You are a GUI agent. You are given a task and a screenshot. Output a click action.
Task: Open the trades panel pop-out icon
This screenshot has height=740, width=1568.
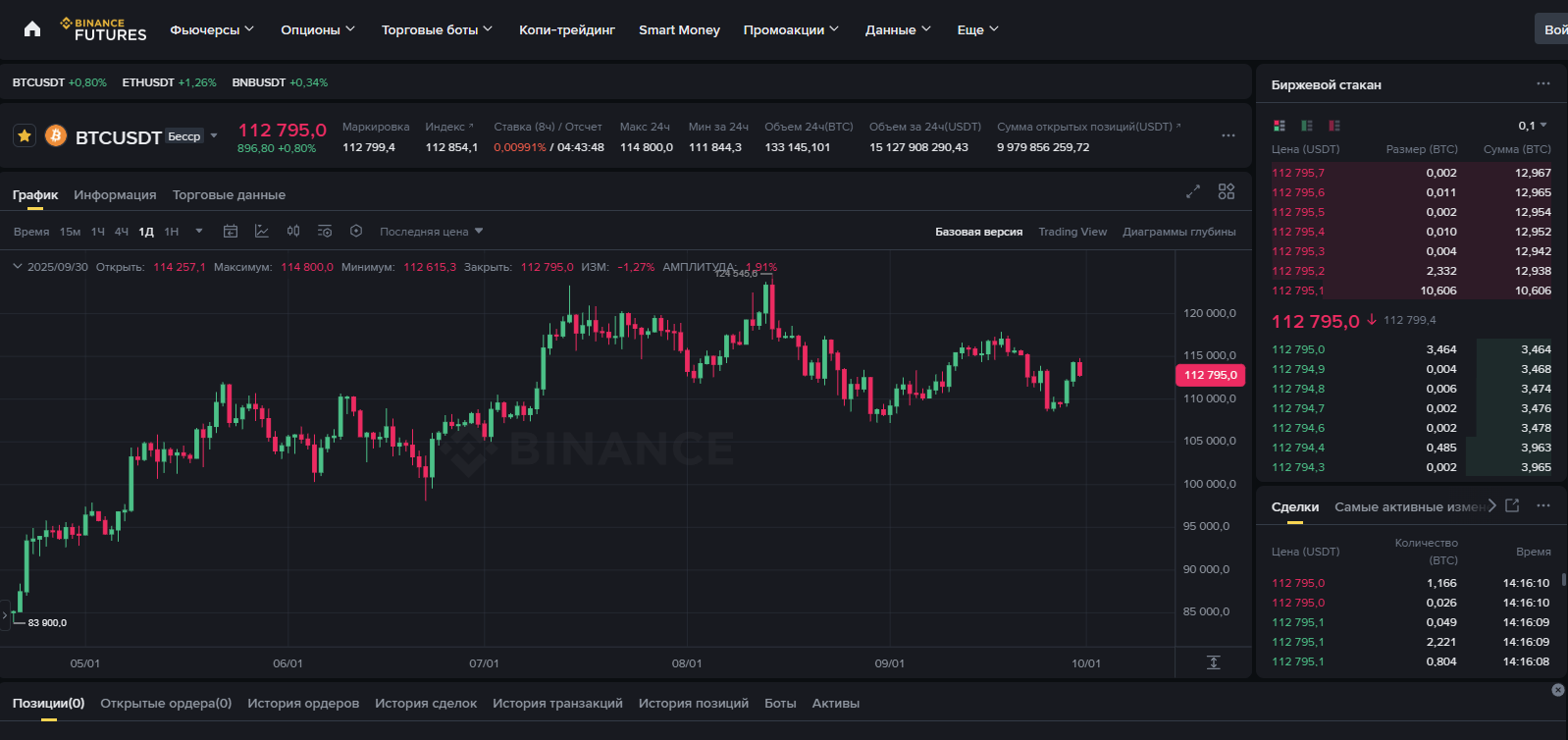pyautogui.click(x=1512, y=505)
